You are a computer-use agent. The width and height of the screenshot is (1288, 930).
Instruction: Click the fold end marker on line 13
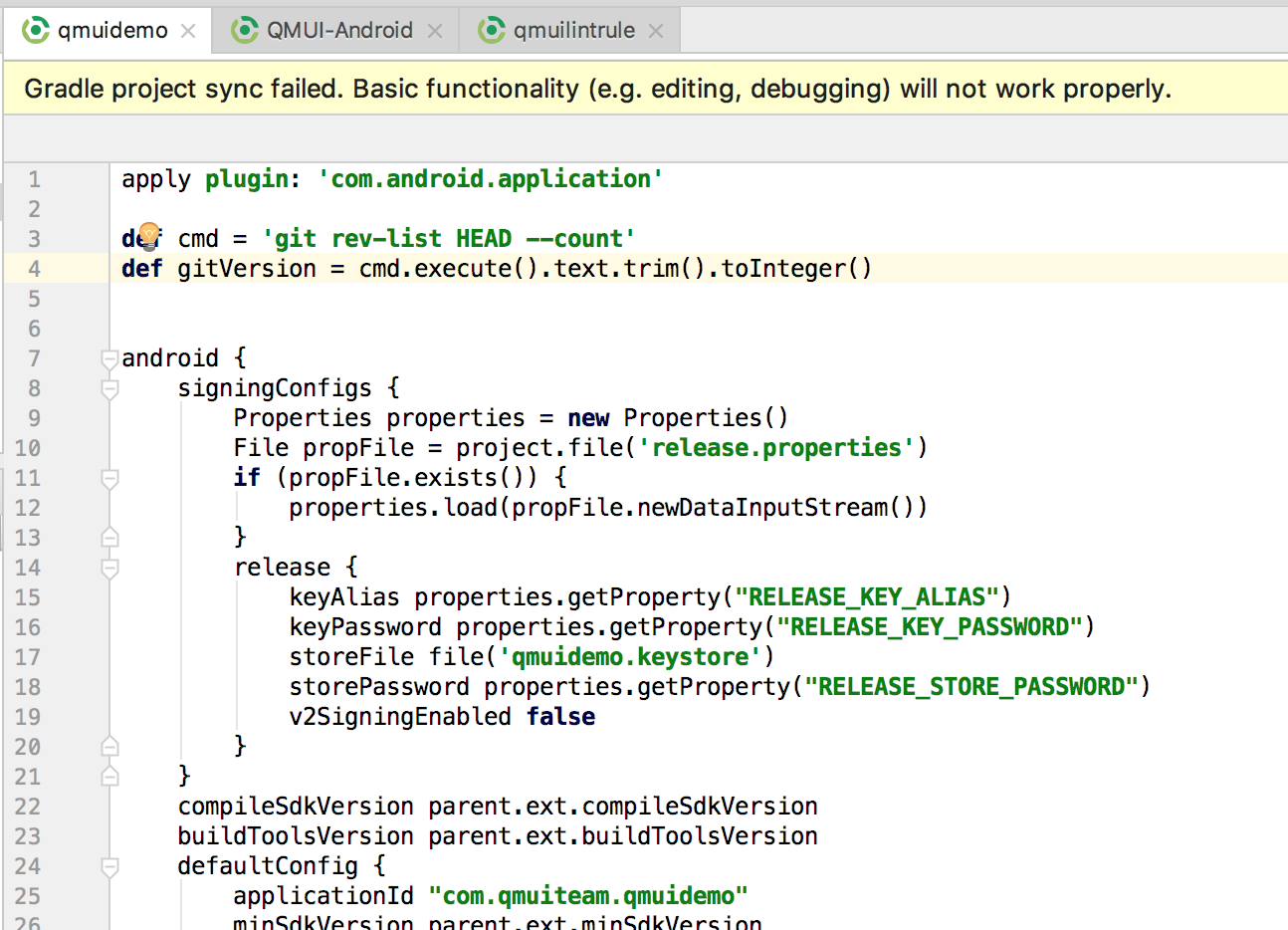[109, 538]
